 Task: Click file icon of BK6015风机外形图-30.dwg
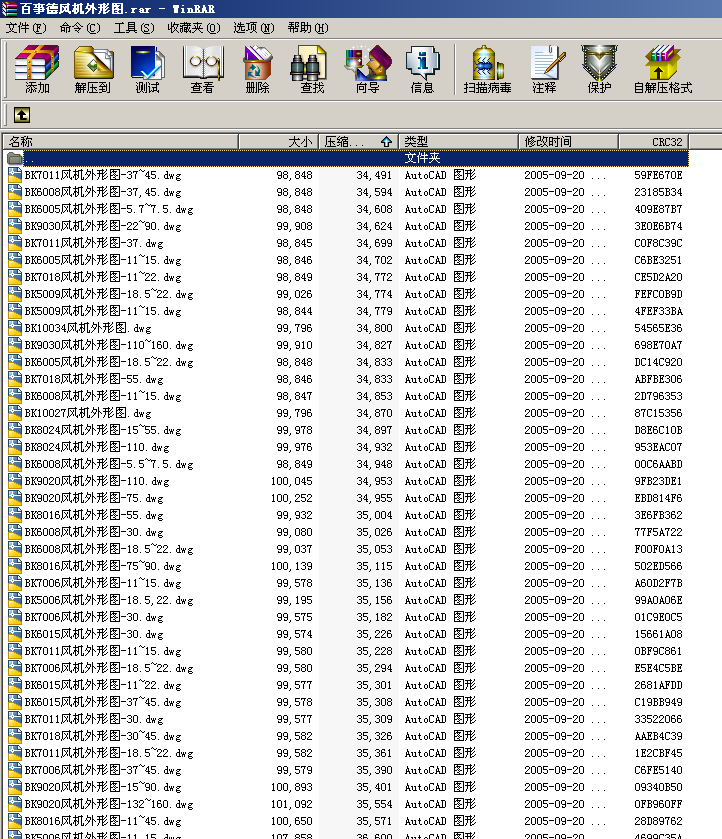click(15, 634)
